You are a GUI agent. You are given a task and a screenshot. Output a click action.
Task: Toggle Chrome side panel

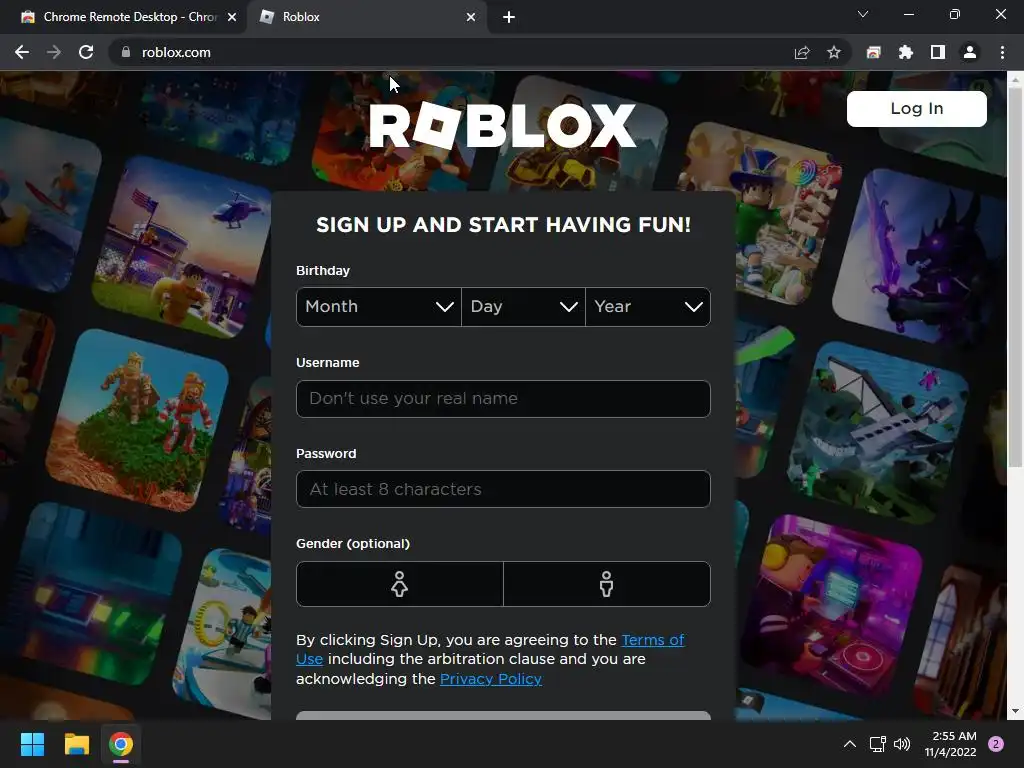[x=938, y=52]
